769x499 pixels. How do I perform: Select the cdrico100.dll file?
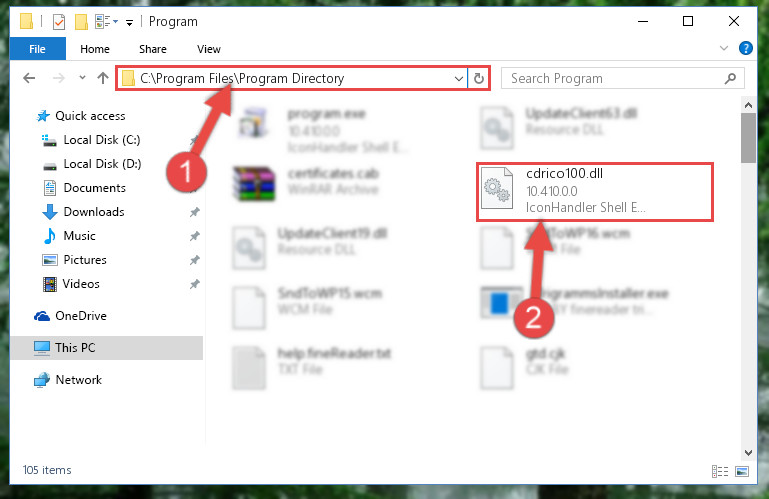point(594,192)
